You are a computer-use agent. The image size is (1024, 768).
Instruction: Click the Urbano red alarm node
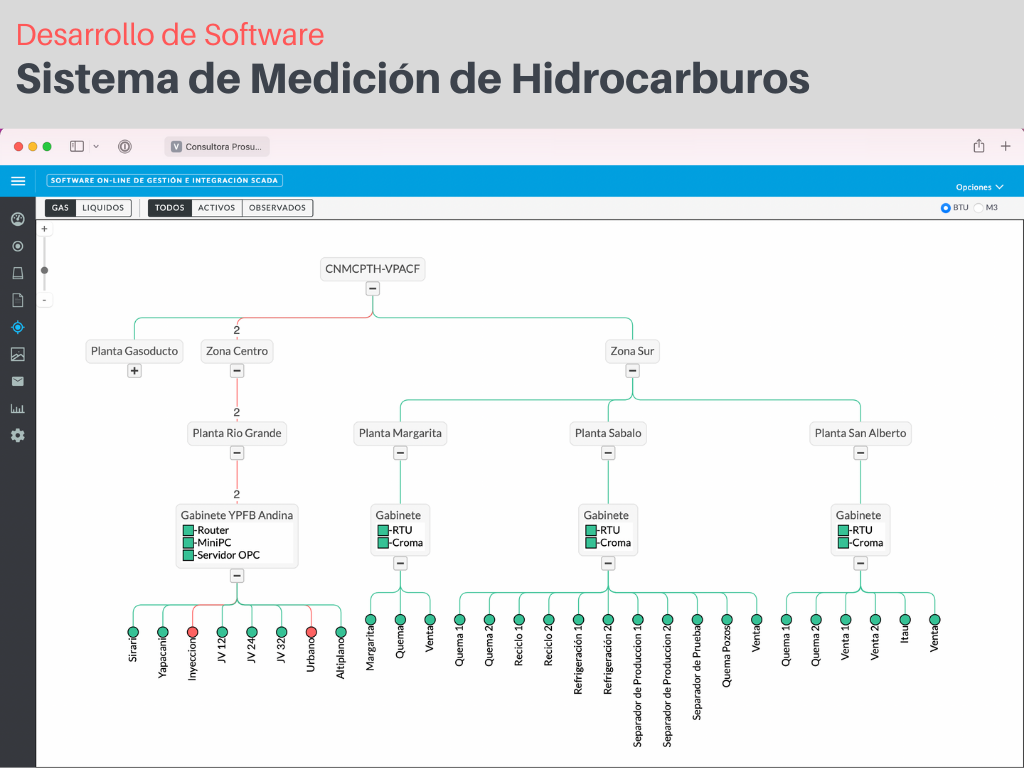(x=311, y=632)
